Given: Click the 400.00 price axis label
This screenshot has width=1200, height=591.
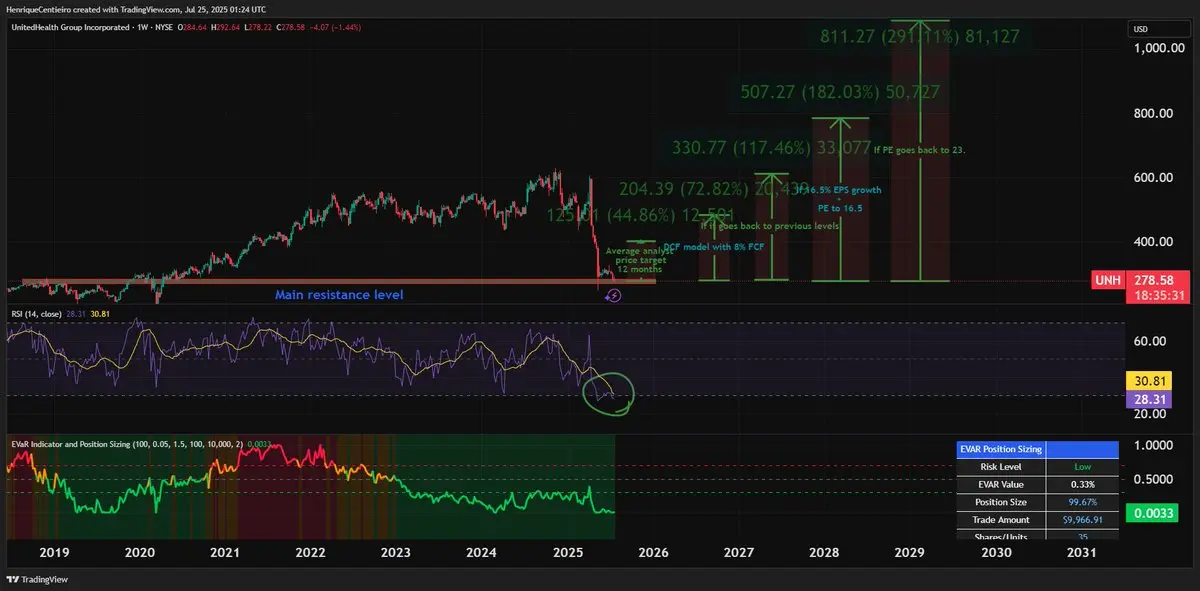Looking at the screenshot, I should (x=1152, y=242).
